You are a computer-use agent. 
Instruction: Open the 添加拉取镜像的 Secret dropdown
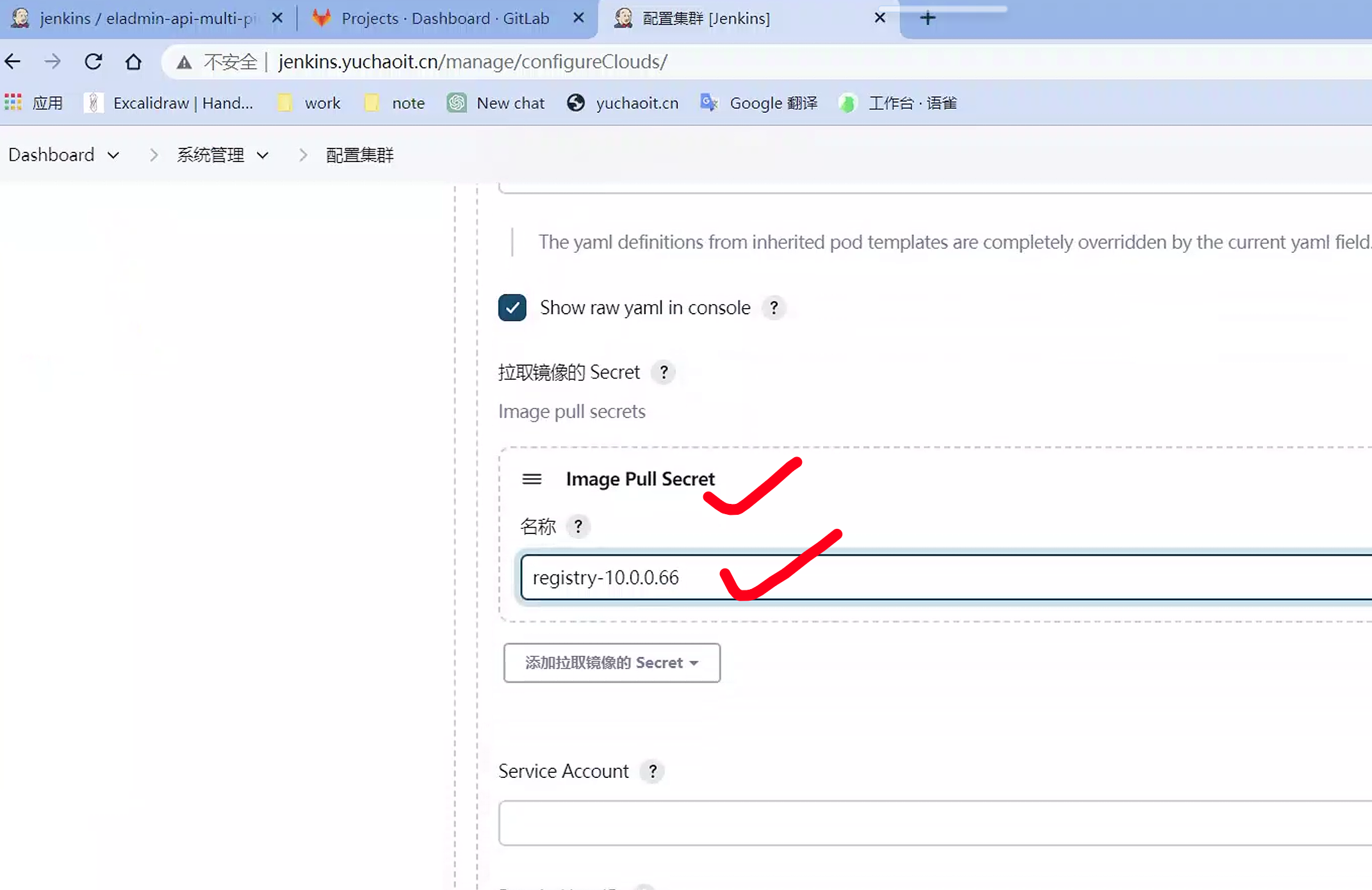pos(612,663)
